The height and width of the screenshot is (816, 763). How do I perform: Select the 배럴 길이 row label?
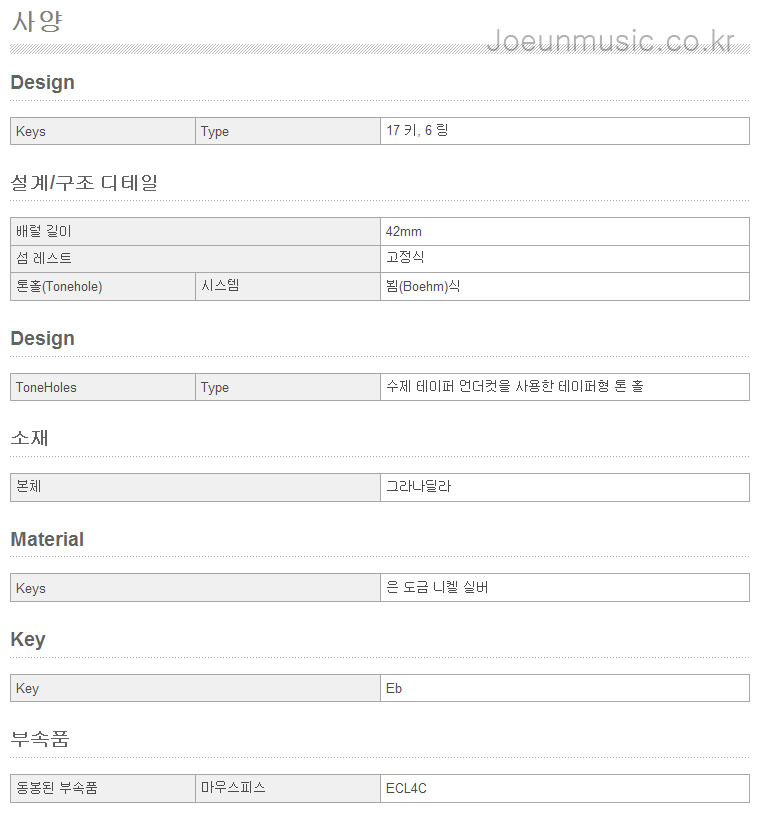coord(195,232)
